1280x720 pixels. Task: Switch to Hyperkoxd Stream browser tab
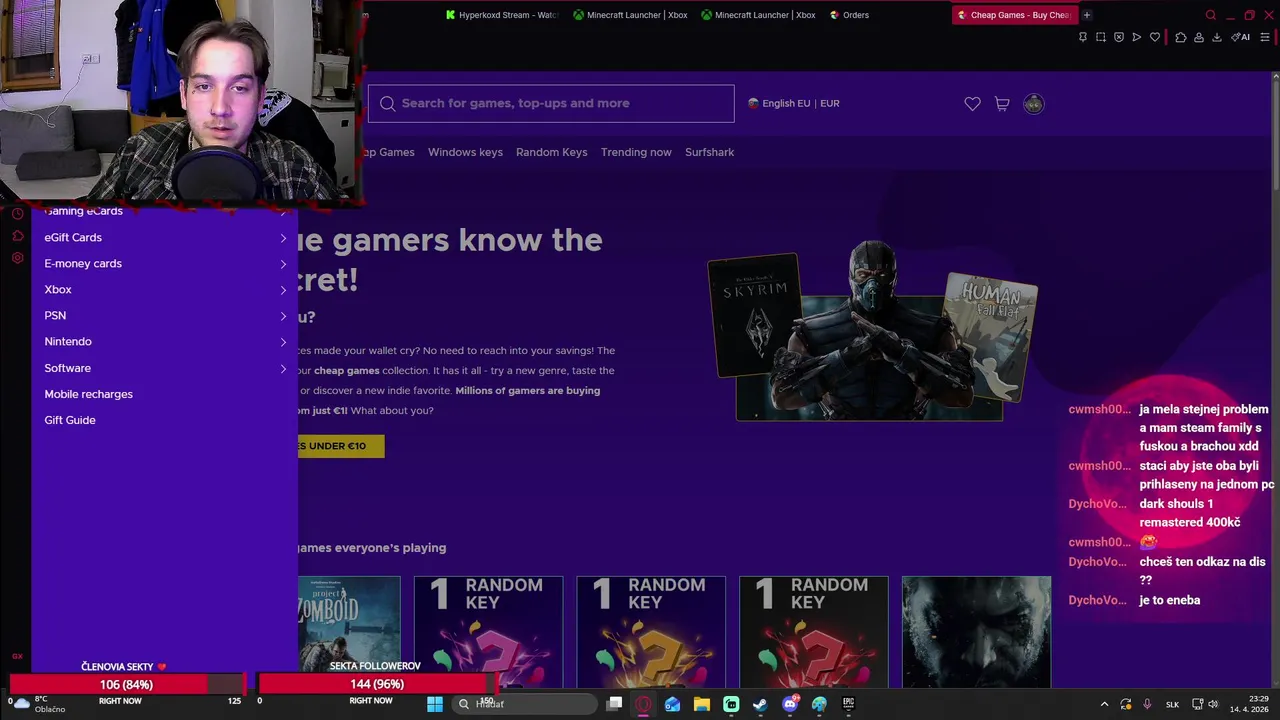501,15
